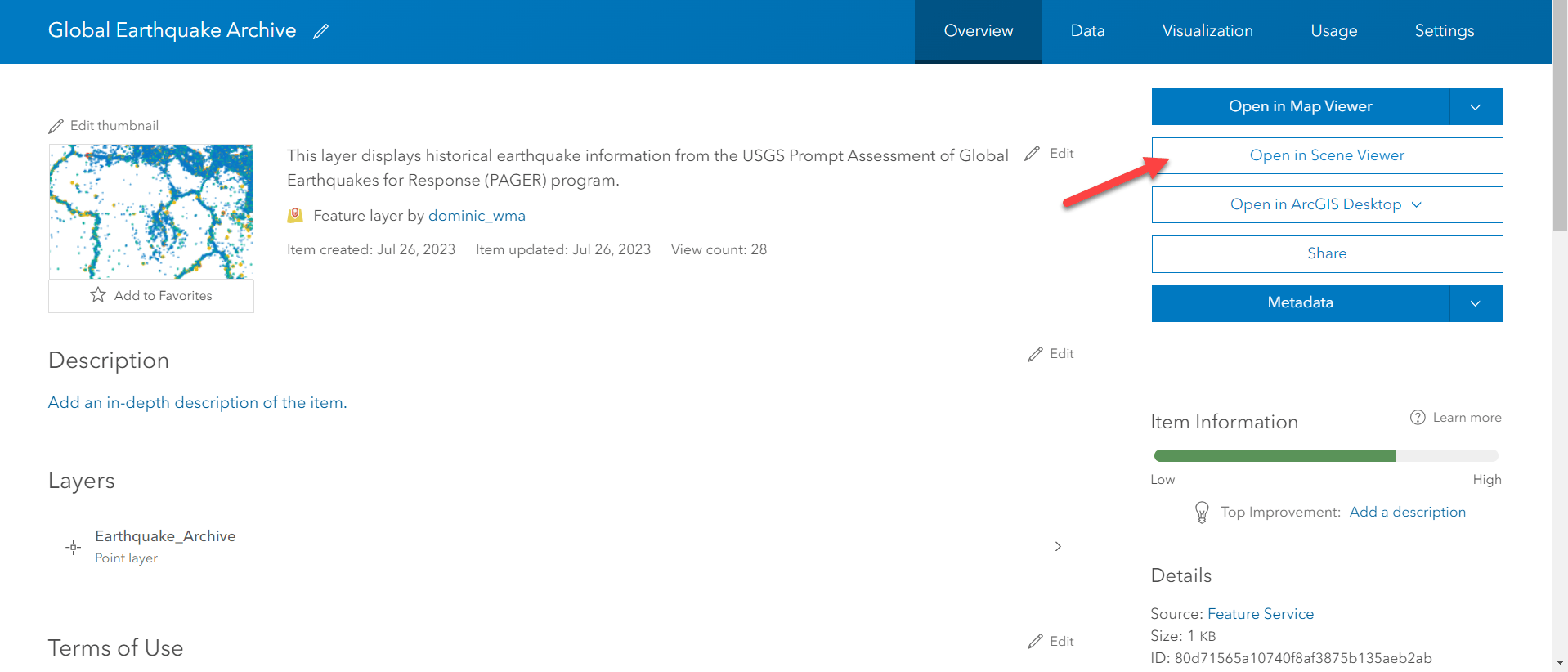The width and height of the screenshot is (1568, 672).
Task: Click Edit next to the Description heading
Action: 1051,354
